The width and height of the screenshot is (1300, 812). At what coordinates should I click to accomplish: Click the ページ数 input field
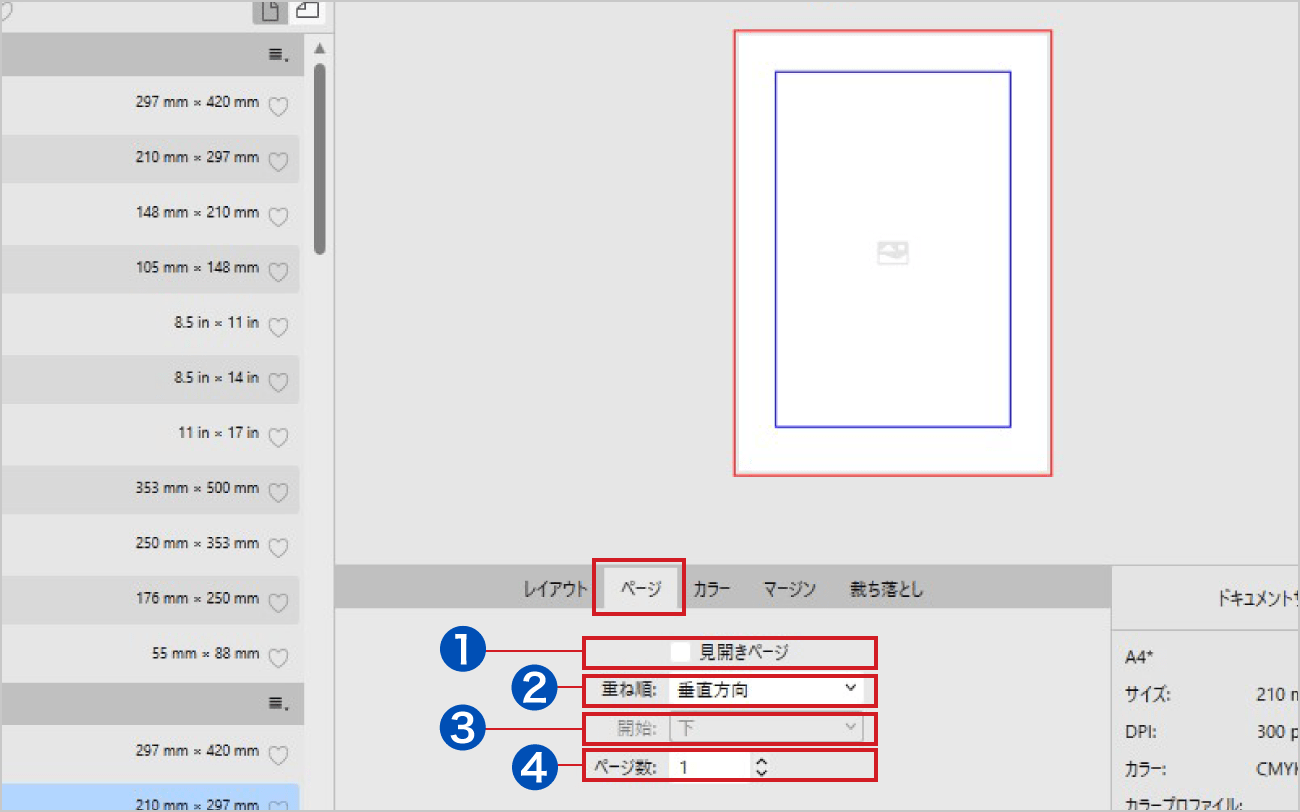710,767
